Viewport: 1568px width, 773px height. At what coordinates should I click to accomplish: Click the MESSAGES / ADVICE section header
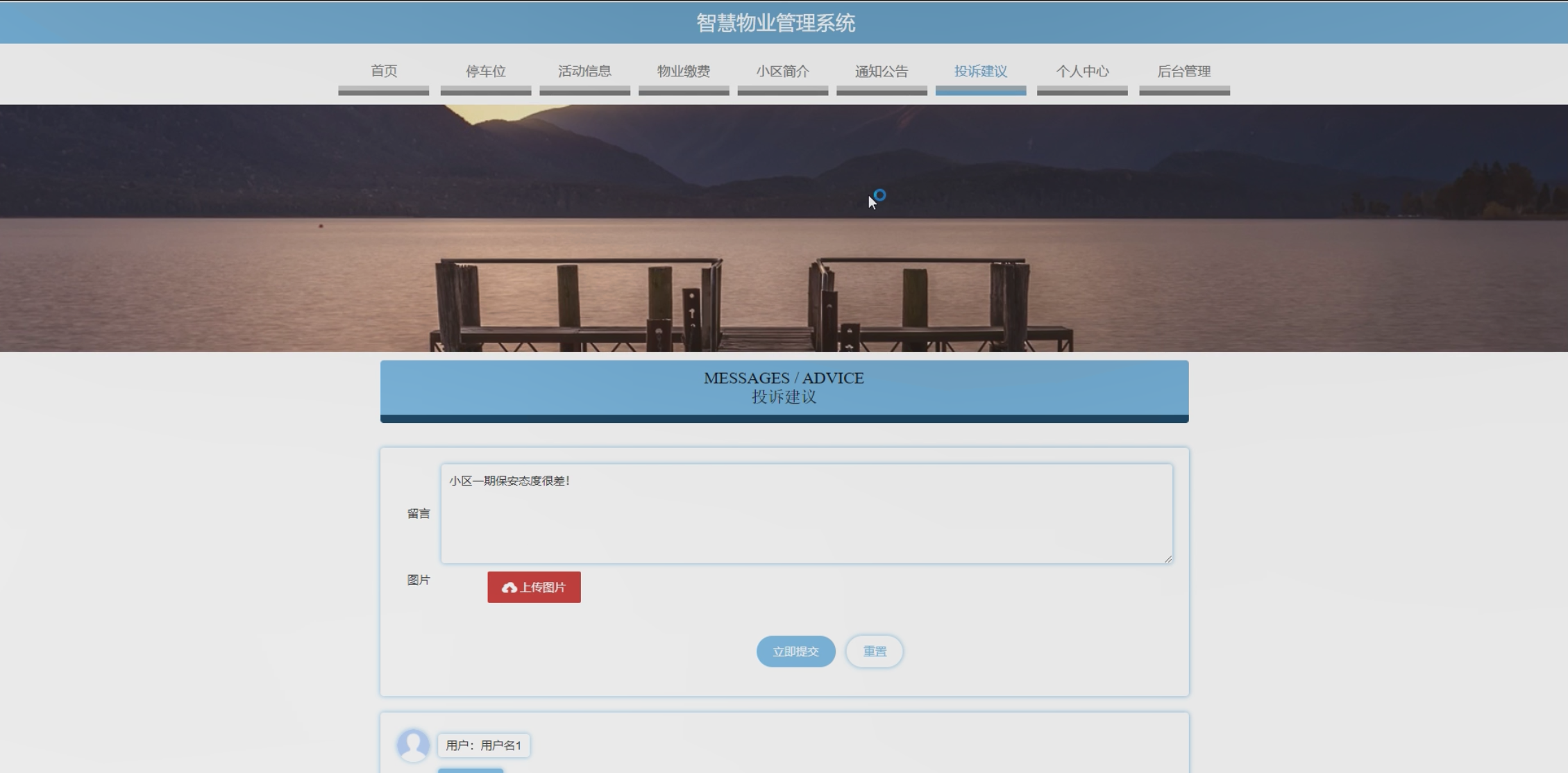[x=784, y=388]
